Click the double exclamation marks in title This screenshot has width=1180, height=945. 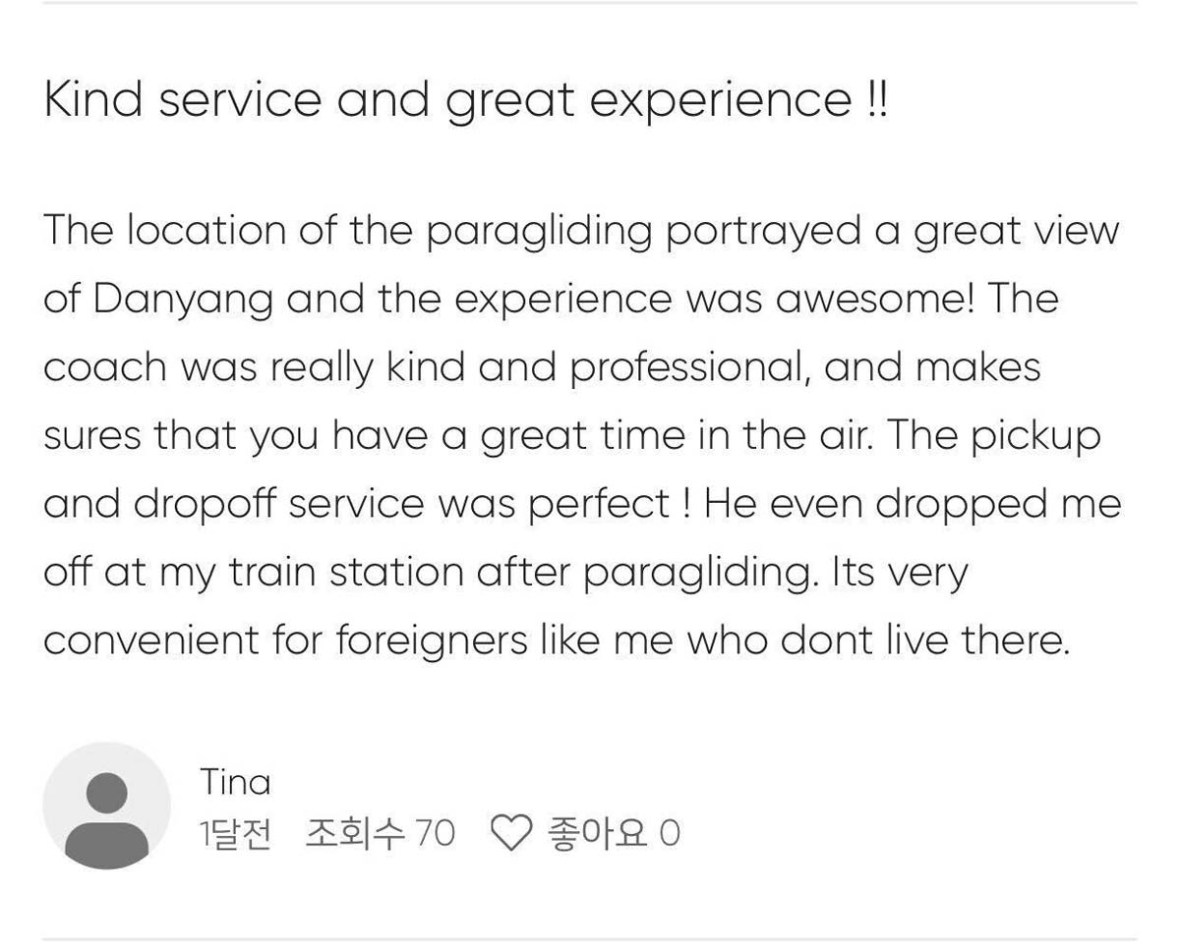[874, 102]
